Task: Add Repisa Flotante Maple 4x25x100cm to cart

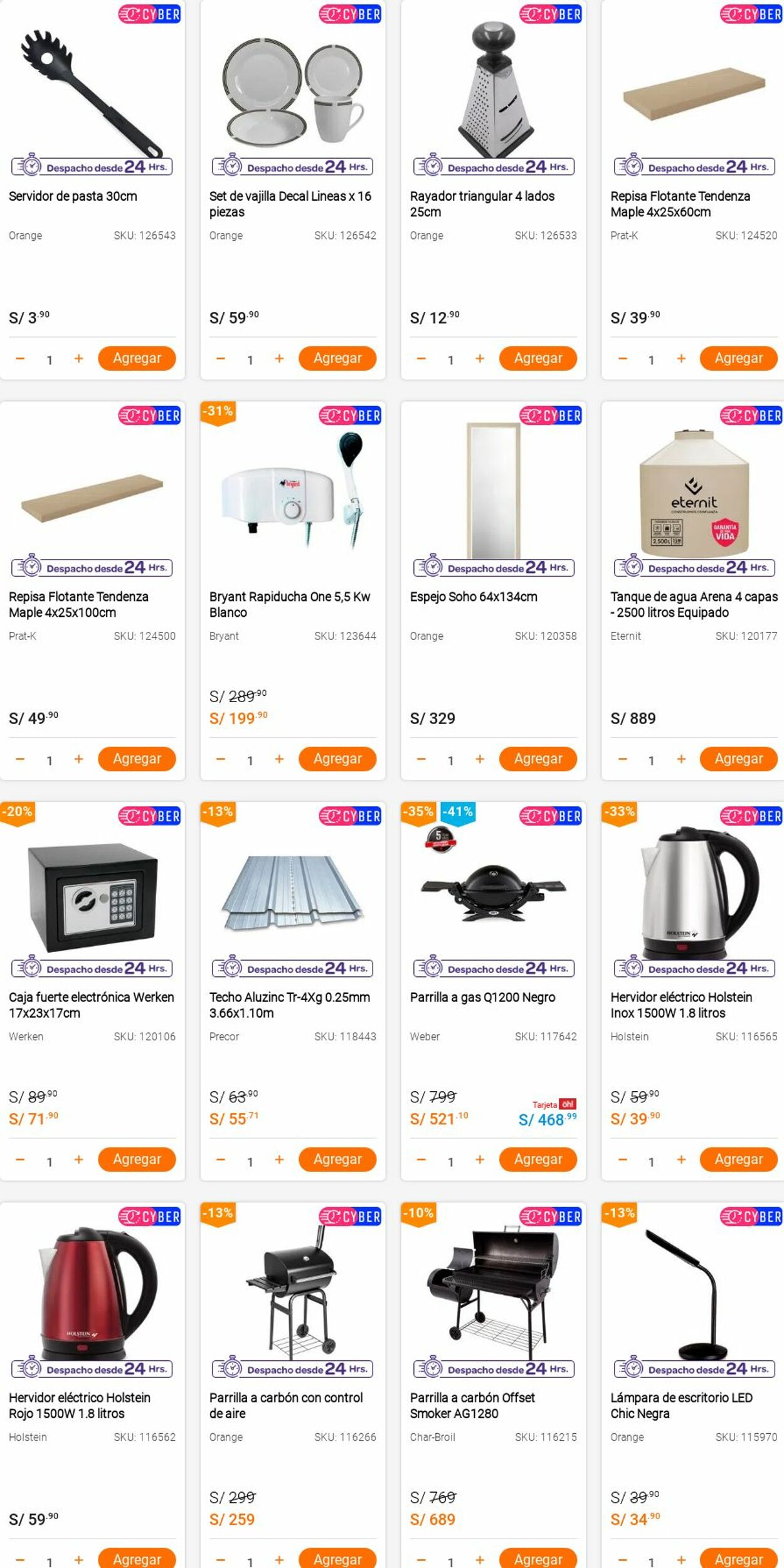Action: coord(137,759)
